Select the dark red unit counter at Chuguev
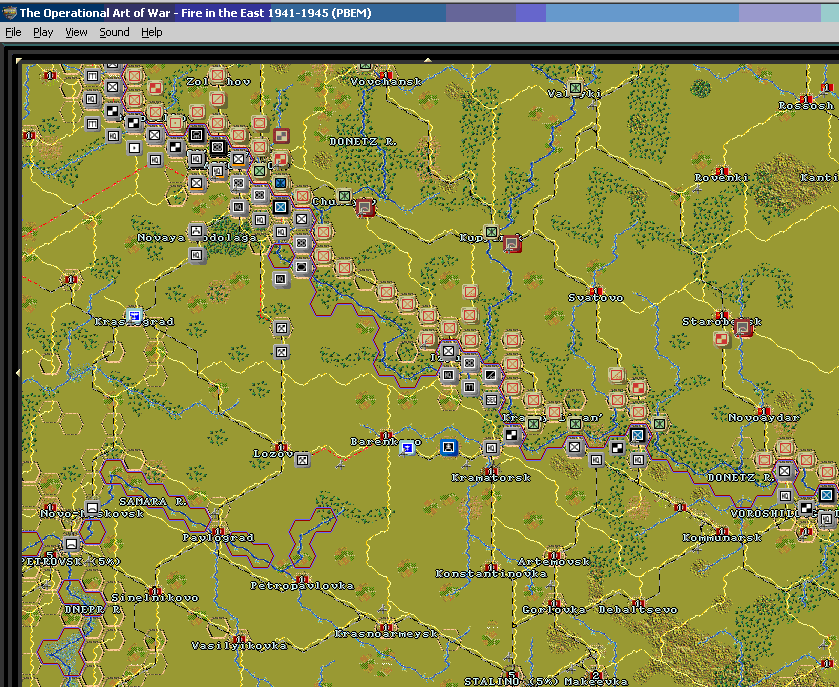The height and width of the screenshot is (687, 839). [365, 207]
